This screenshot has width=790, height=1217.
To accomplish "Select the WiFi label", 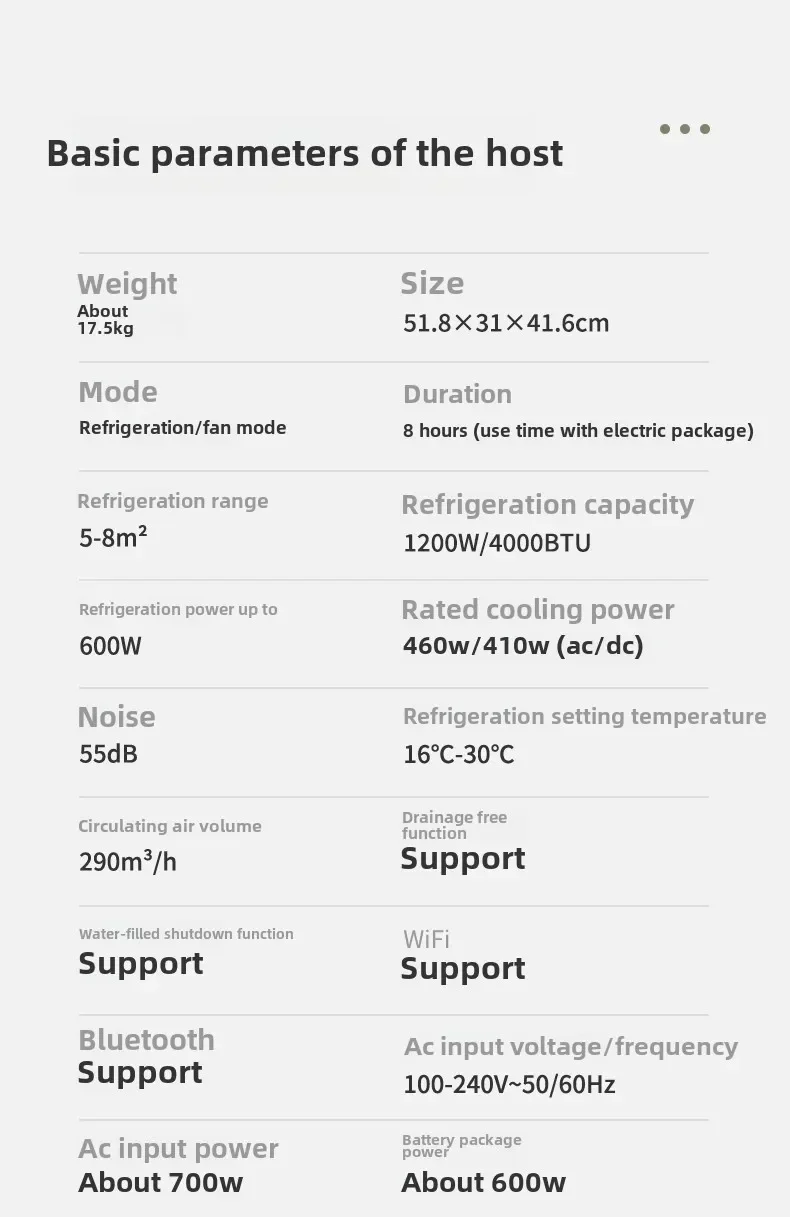I will click(x=426, y=939).
